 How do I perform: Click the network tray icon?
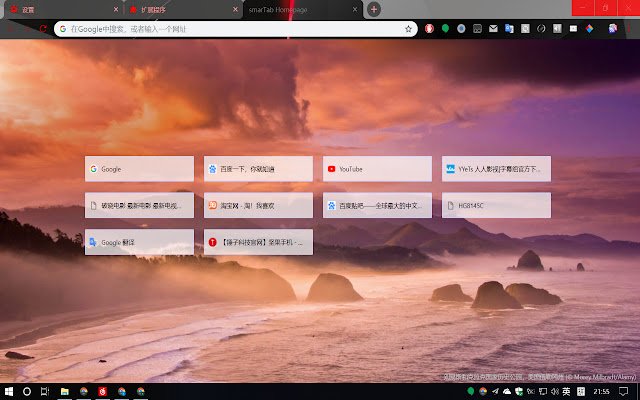tap(542, 391)
